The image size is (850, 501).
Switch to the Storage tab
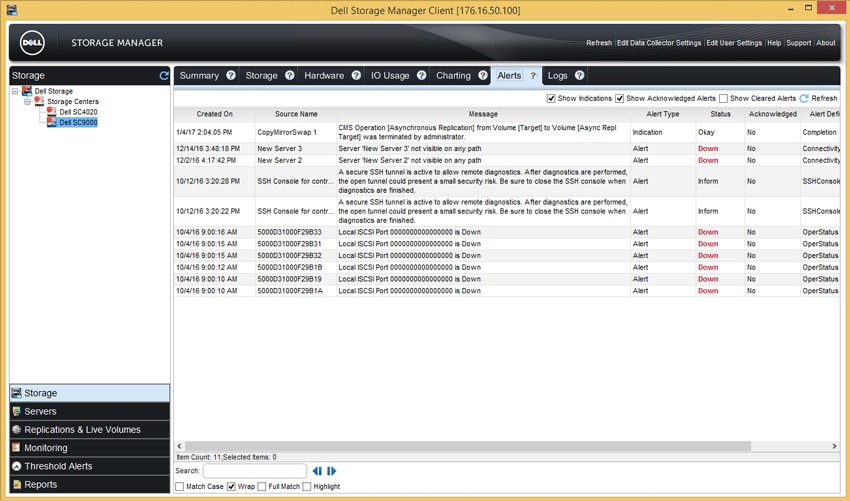click(261, 75)
